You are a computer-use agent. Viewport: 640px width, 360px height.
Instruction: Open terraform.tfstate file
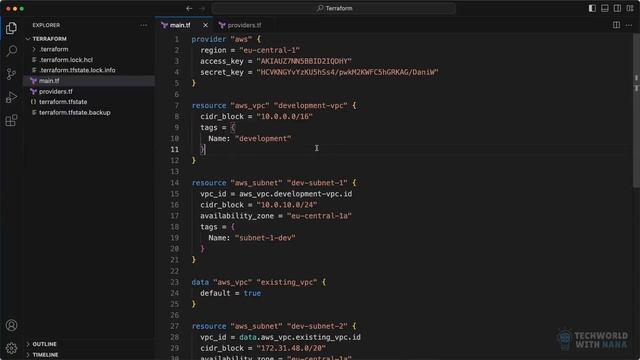pyautogui.click(x=63, y=102)
